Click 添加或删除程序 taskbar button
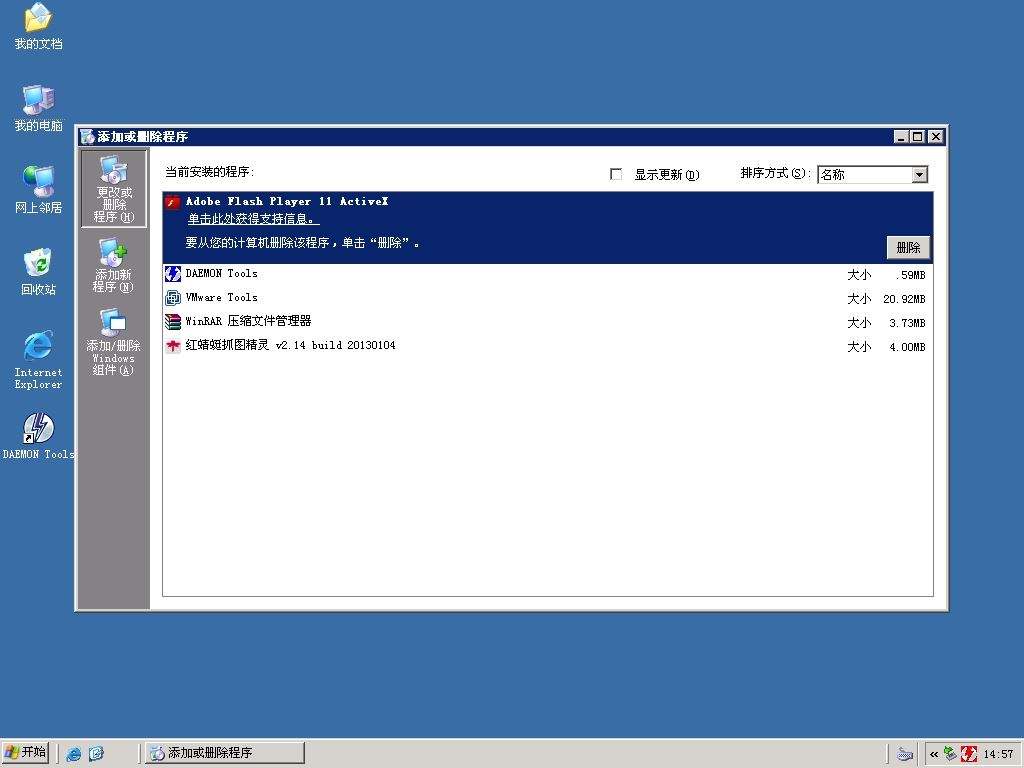The width and height of the screenshot is (1024, 768). (x=225, y=753)
